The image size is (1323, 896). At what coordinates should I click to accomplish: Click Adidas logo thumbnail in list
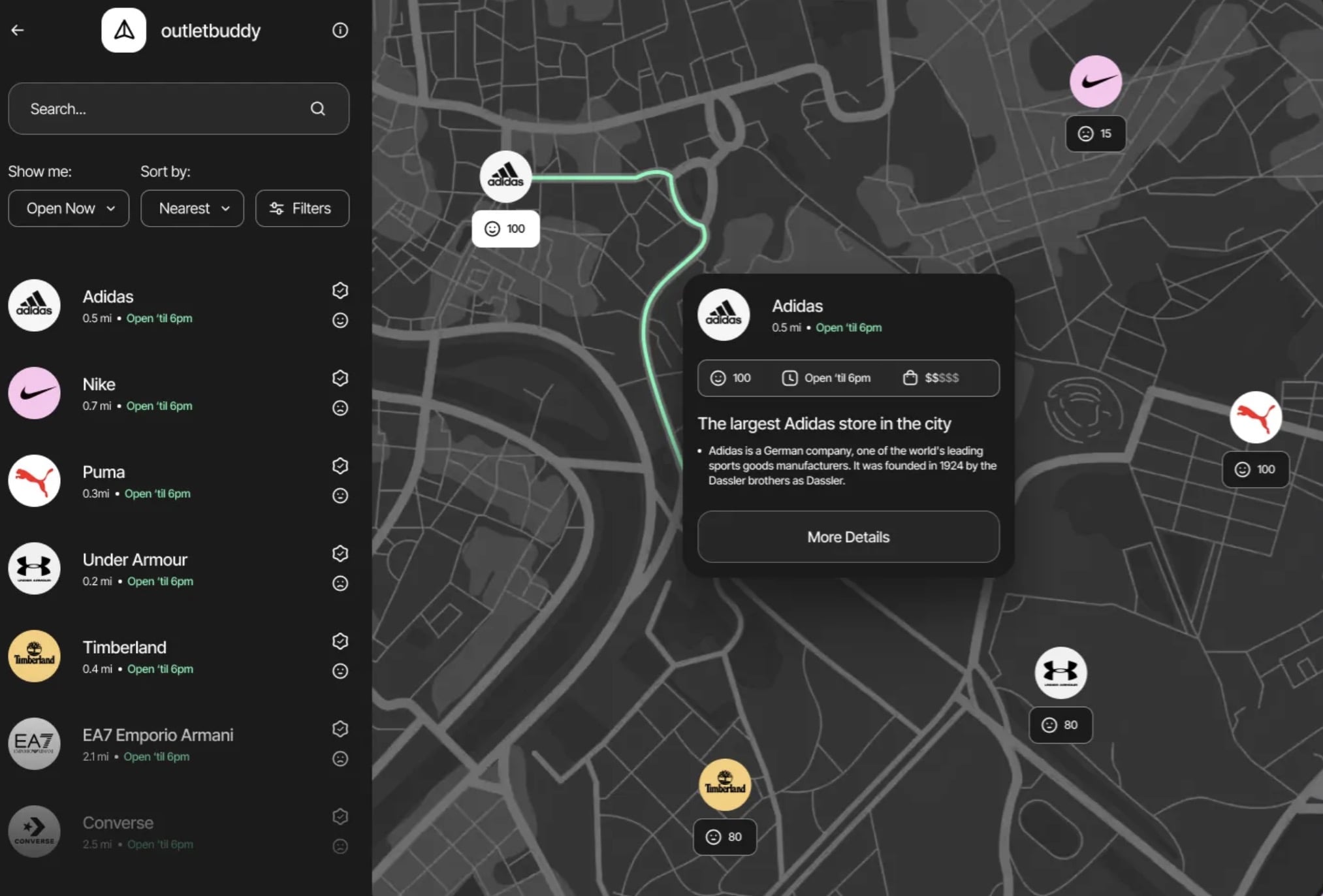tap(35, 306)
